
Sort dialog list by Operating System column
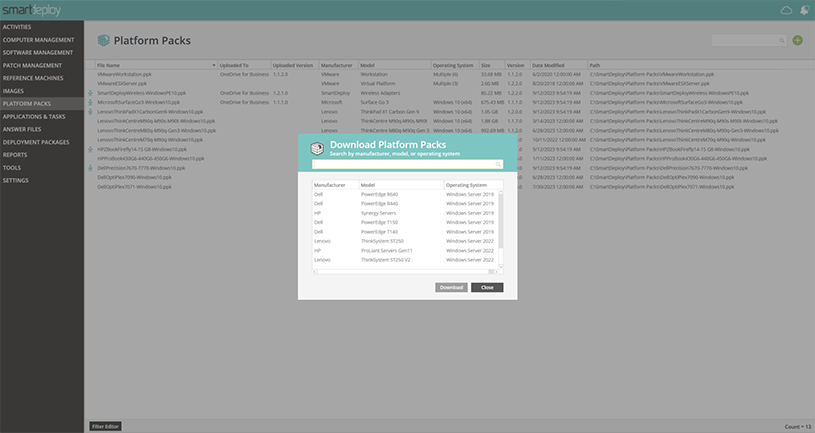pos(474,185)
